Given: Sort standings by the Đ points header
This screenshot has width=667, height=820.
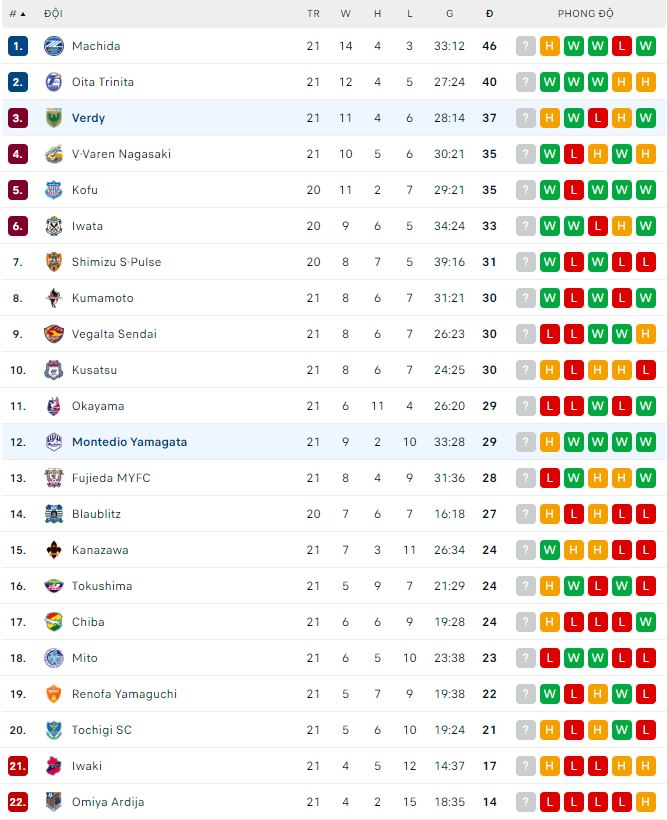Looking at the screenshot, I should 489,14.
